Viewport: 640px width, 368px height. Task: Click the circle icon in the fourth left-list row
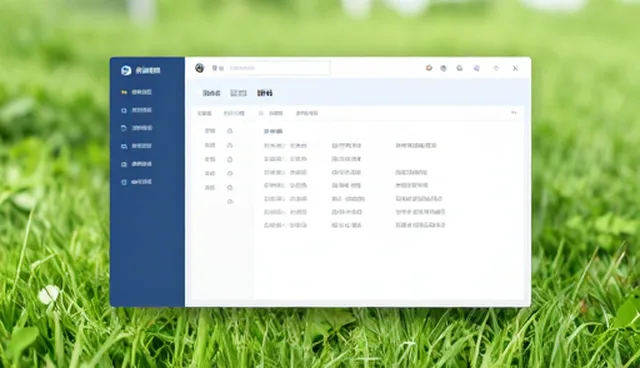point(230,173)
